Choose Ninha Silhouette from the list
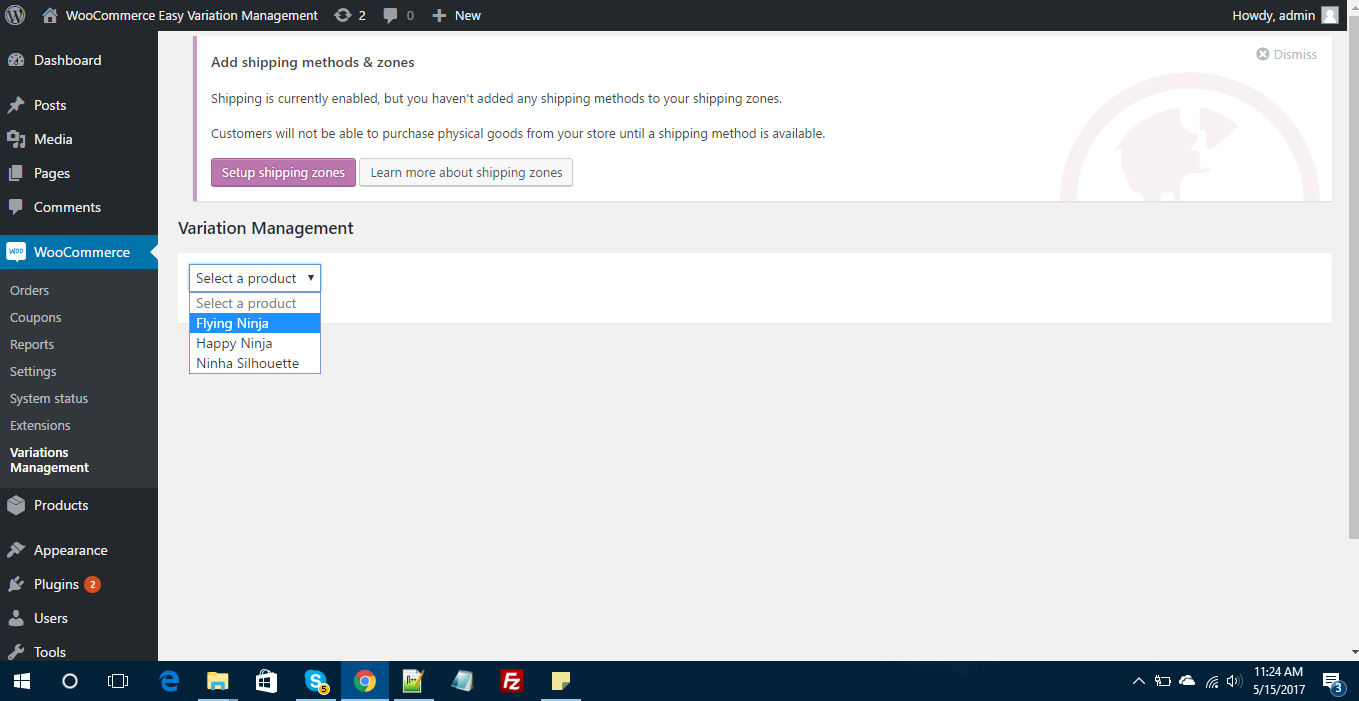 (x=255, y=363)
